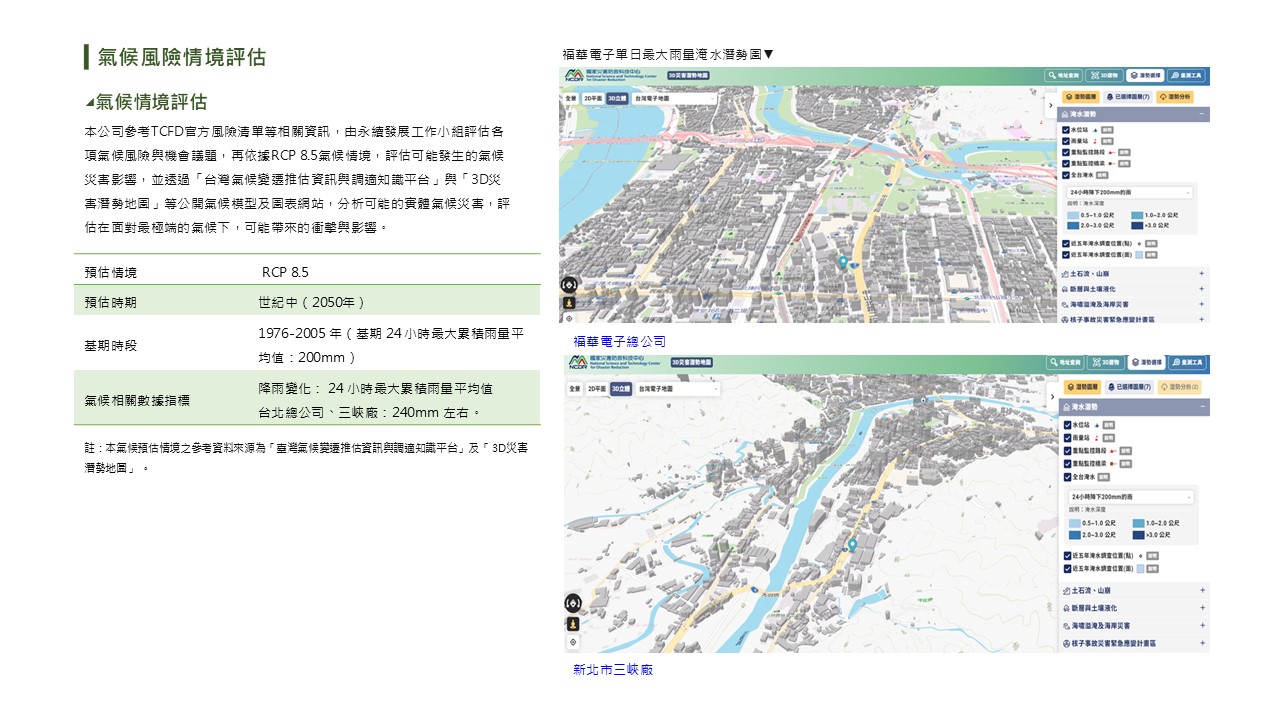1280x720 pixels.
Task: Toggle 全台淹水 checkbox in the top map panel
Action: (x=1066, y=175)
